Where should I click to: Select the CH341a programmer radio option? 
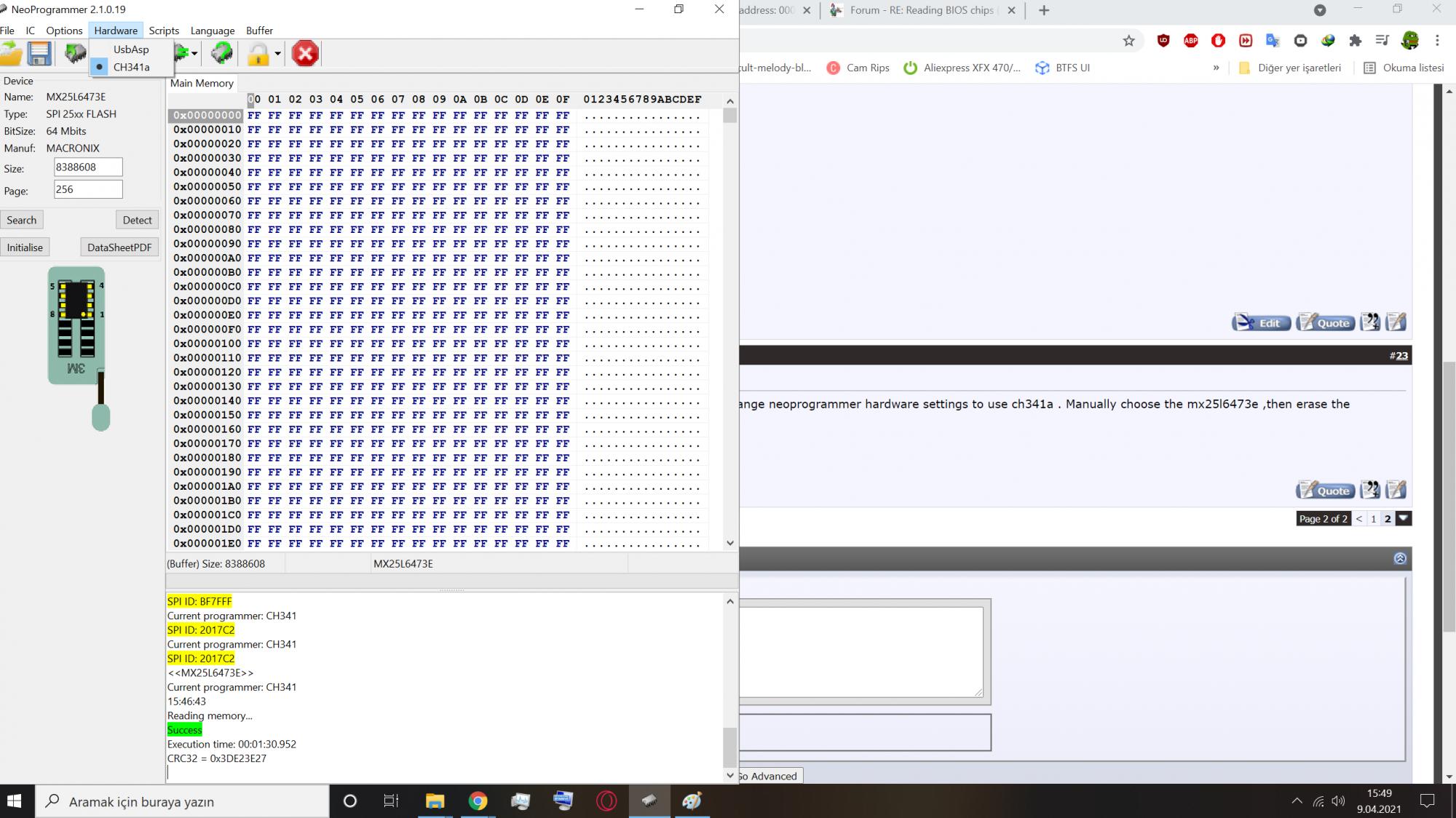131,67
